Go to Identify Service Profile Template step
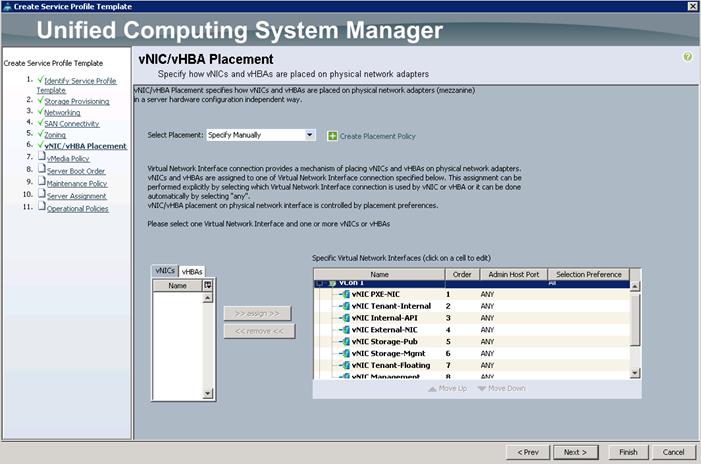Image resolution: width=701 pixels, height=464 pixels. pyautogui.click(x=76, y=85)
